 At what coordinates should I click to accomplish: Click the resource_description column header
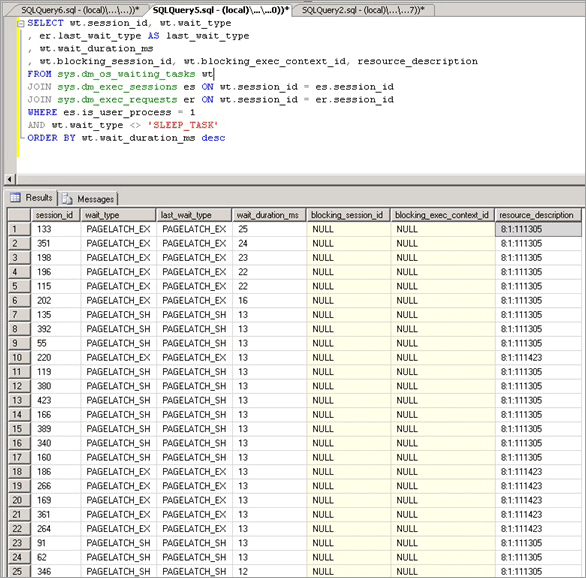(x=538, y=215)
